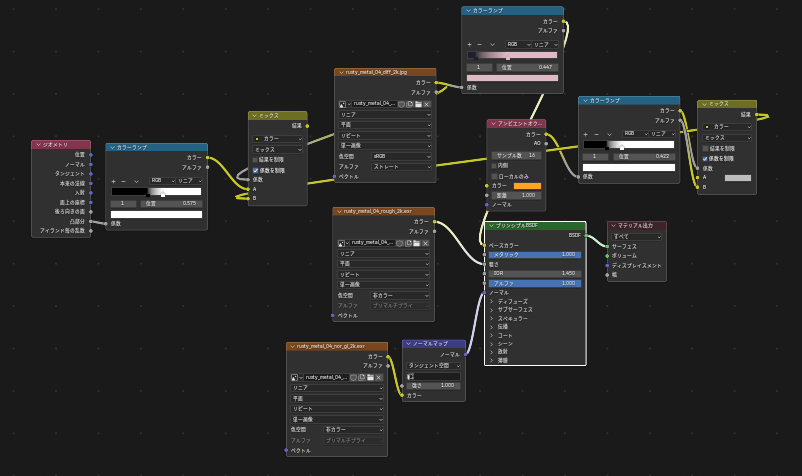
Task: Open image browse icon in nor_gl_2k.exr node
Action: (296, 377)
